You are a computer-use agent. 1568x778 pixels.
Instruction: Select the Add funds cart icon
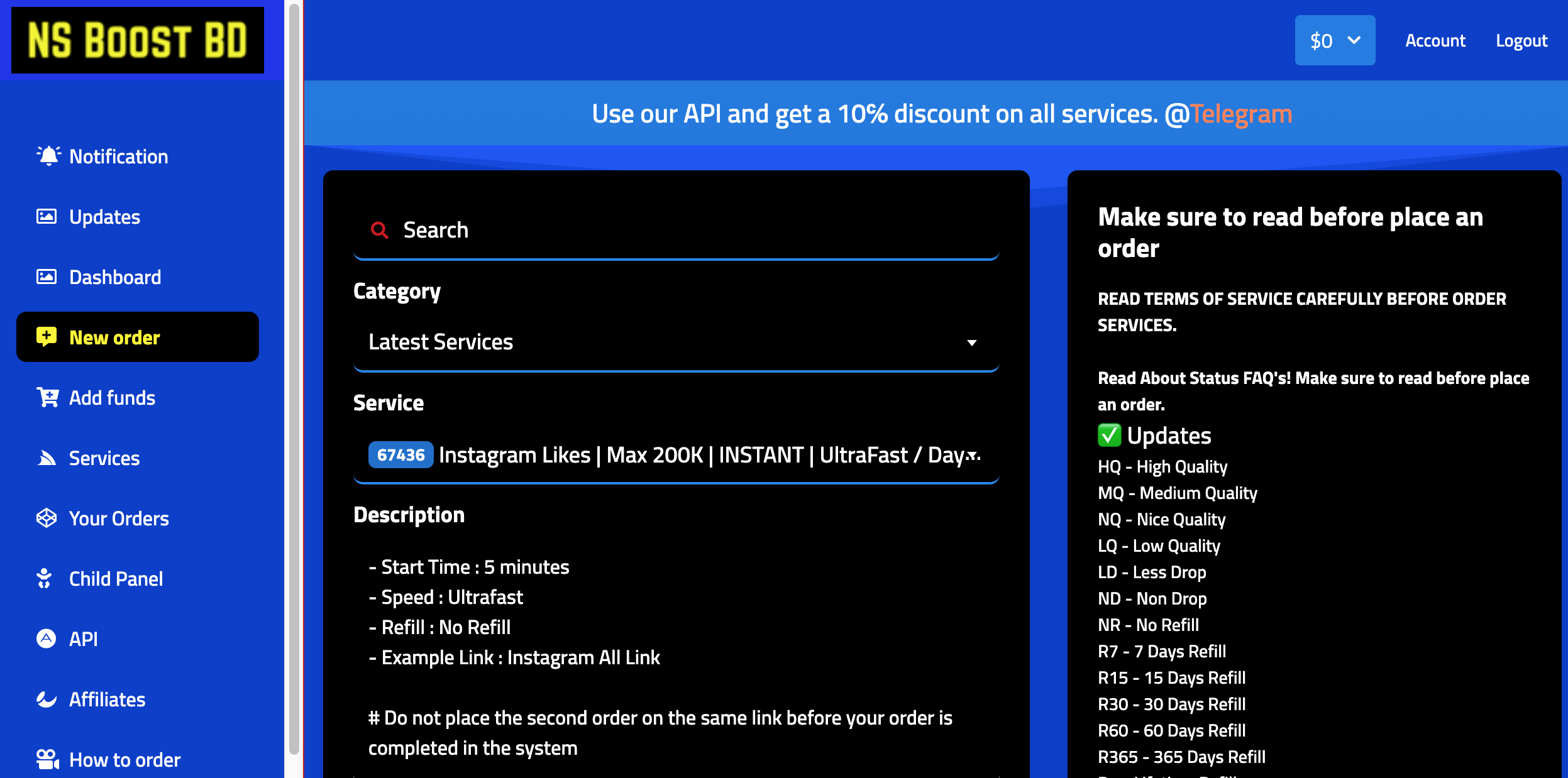pyautogui.click(x=47, y=397)
